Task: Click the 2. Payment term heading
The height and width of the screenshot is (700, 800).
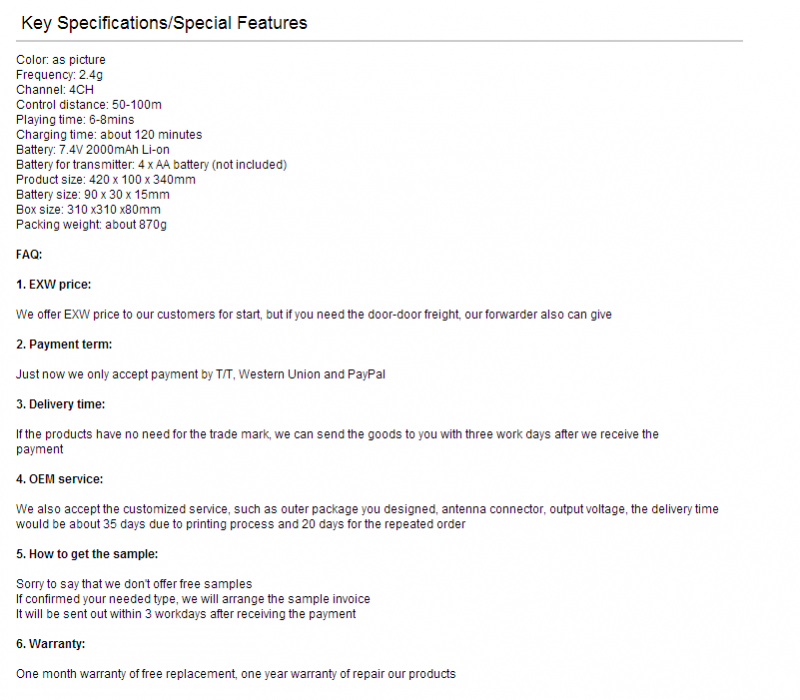Action: pyautogui.click(x=64, y=344)
